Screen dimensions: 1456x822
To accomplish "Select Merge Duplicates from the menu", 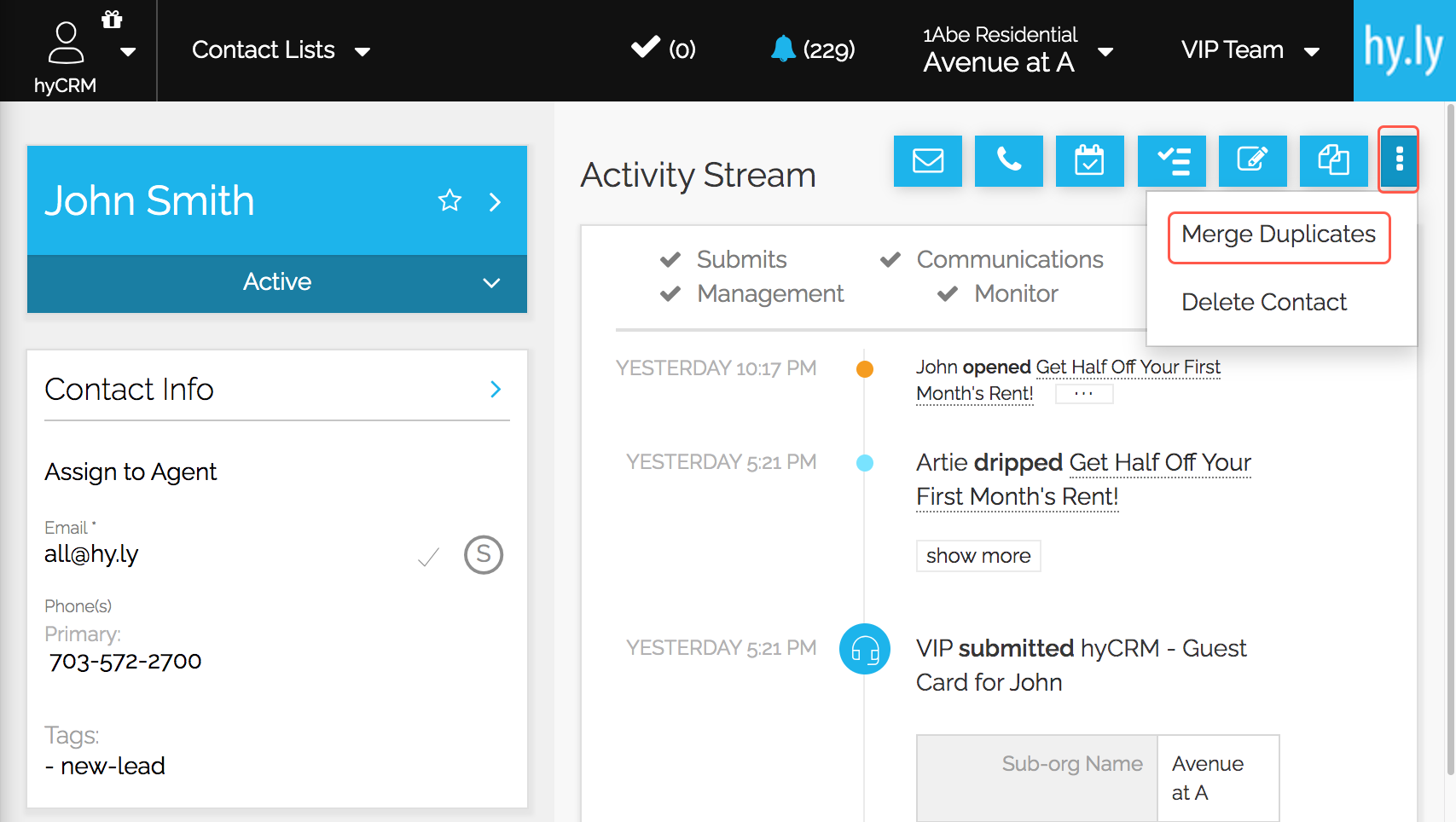I will [x=1279, y=234].
